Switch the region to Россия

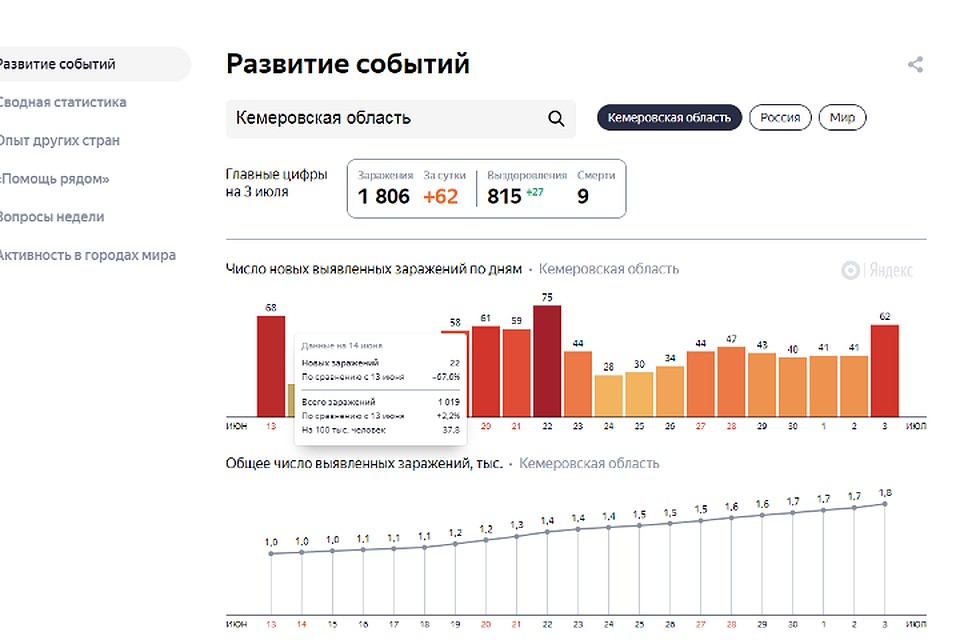(780, 118)
